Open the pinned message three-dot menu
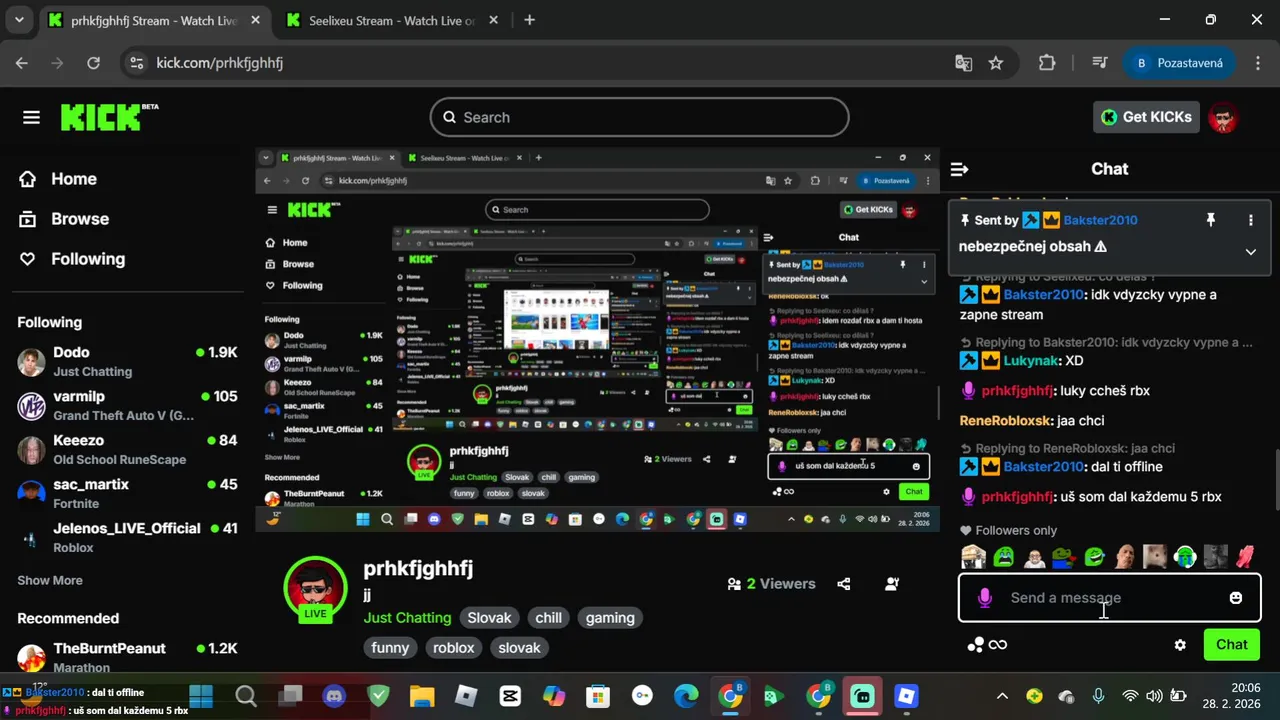 1250,220
